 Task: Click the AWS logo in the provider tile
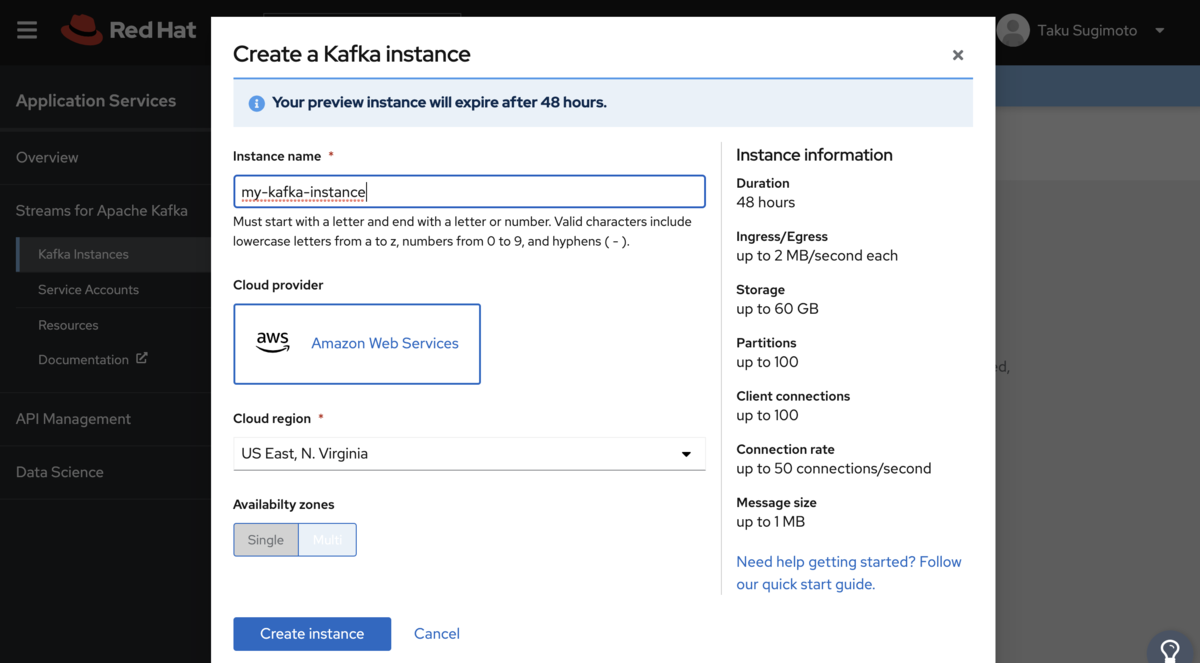pyautogui.click(x=273, y=343)
